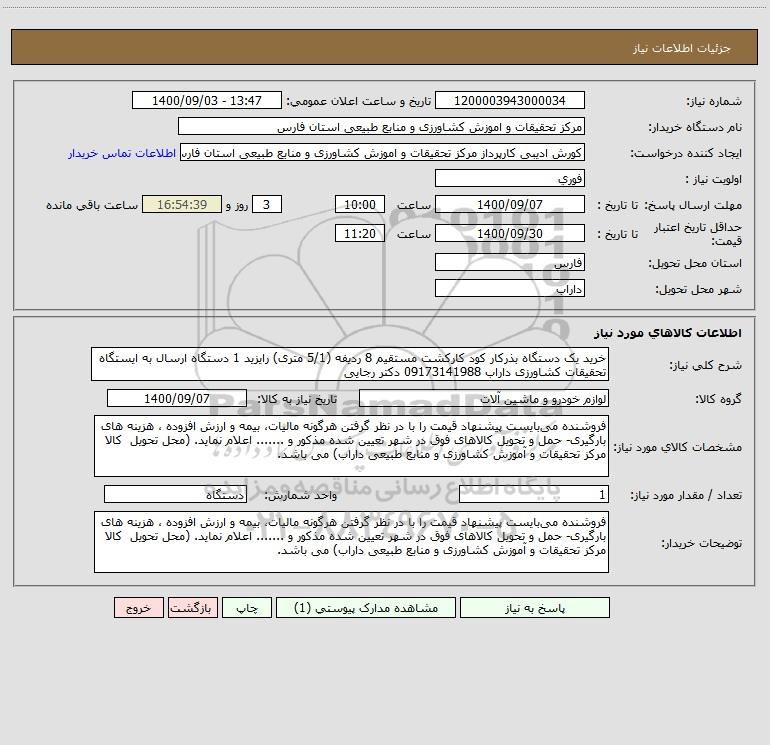Click the مشخصات کالای مورد نیاز text box
This screenshot has width=770, height=745.
351,446
